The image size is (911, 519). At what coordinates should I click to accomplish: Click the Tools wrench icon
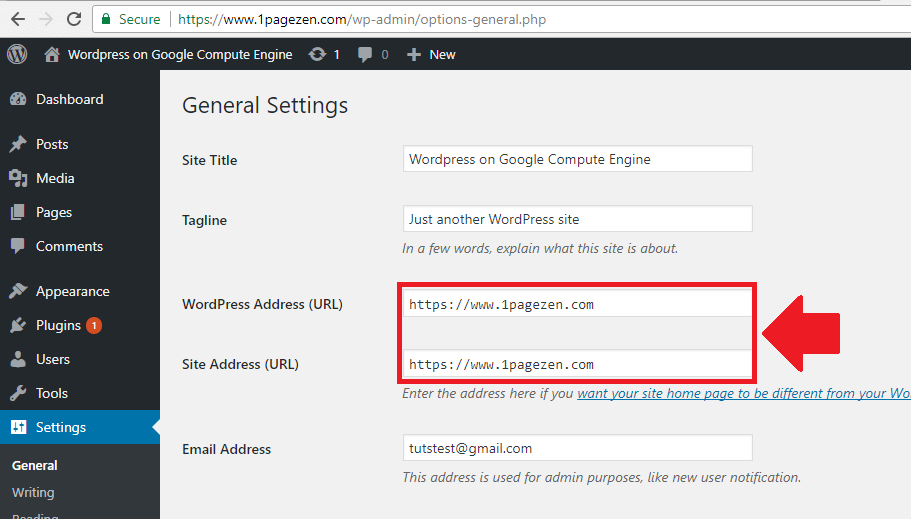click(x=18, y=393)
